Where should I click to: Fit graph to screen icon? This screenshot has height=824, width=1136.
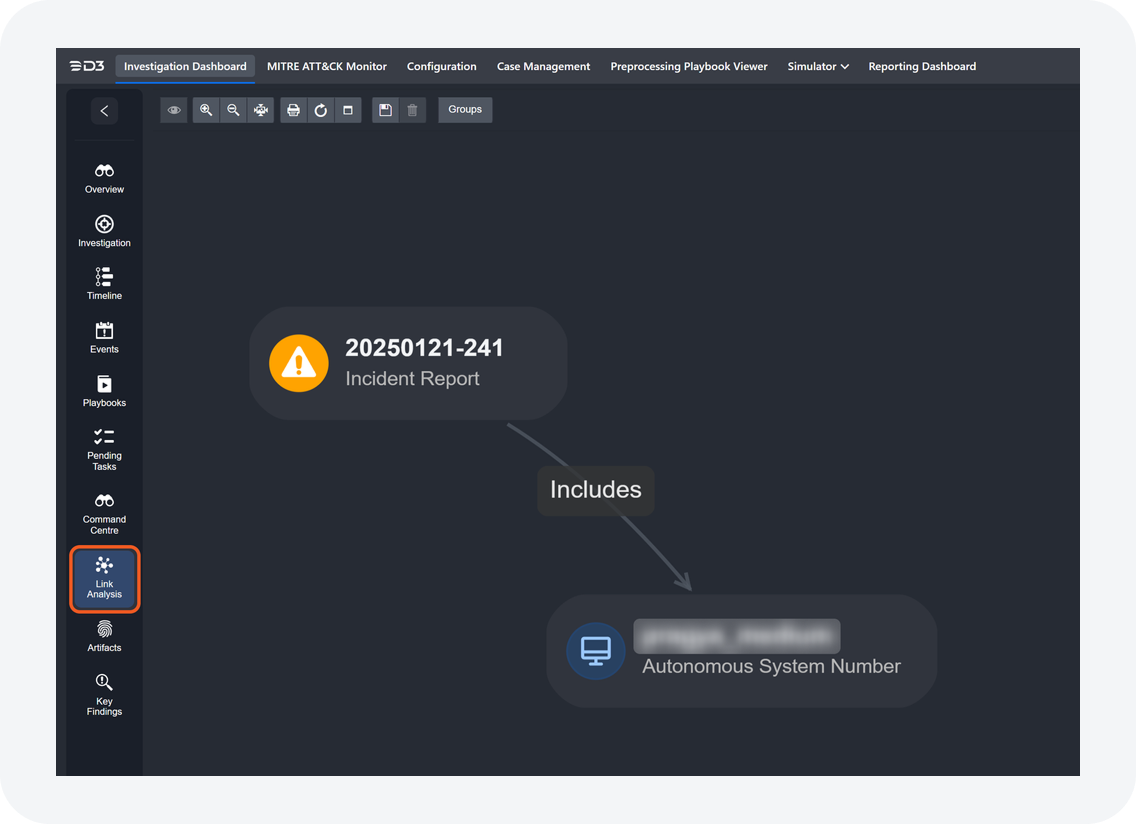coord(261,110)
